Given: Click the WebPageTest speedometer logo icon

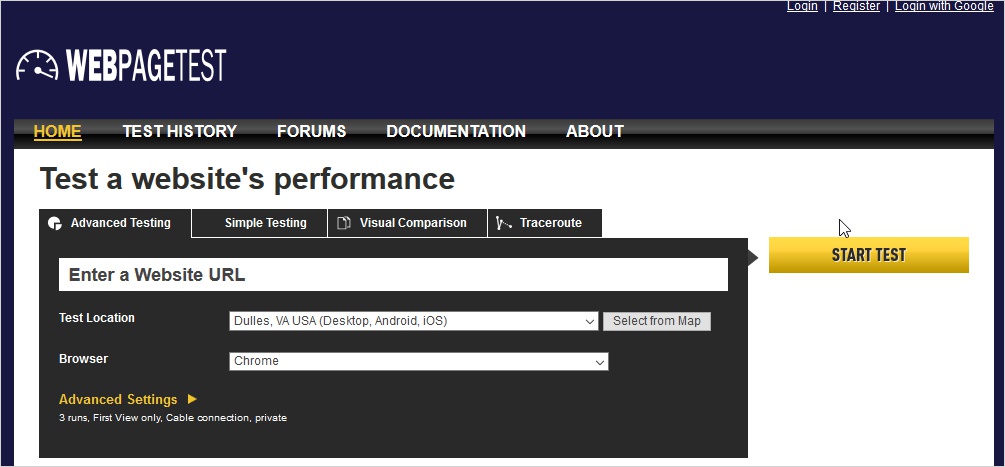Looking at the screenshot, I should tap(37, 66).
